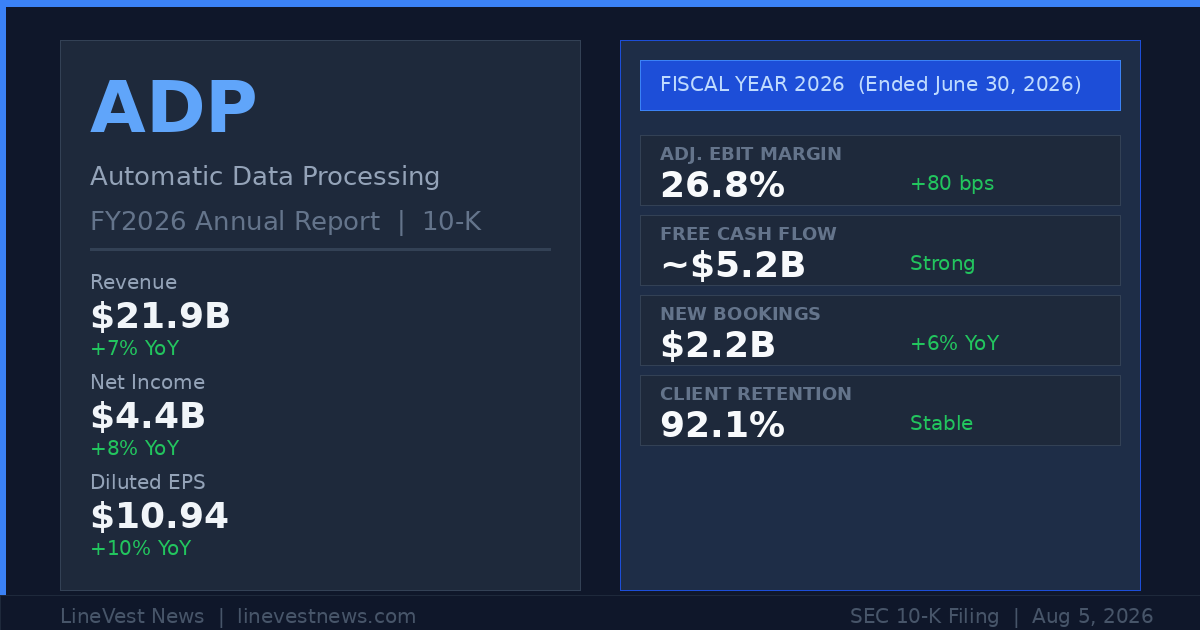Select the $2.2B new bookings value
The width and height of the screenshot is (1200, 630).
[x=717, y=345]
